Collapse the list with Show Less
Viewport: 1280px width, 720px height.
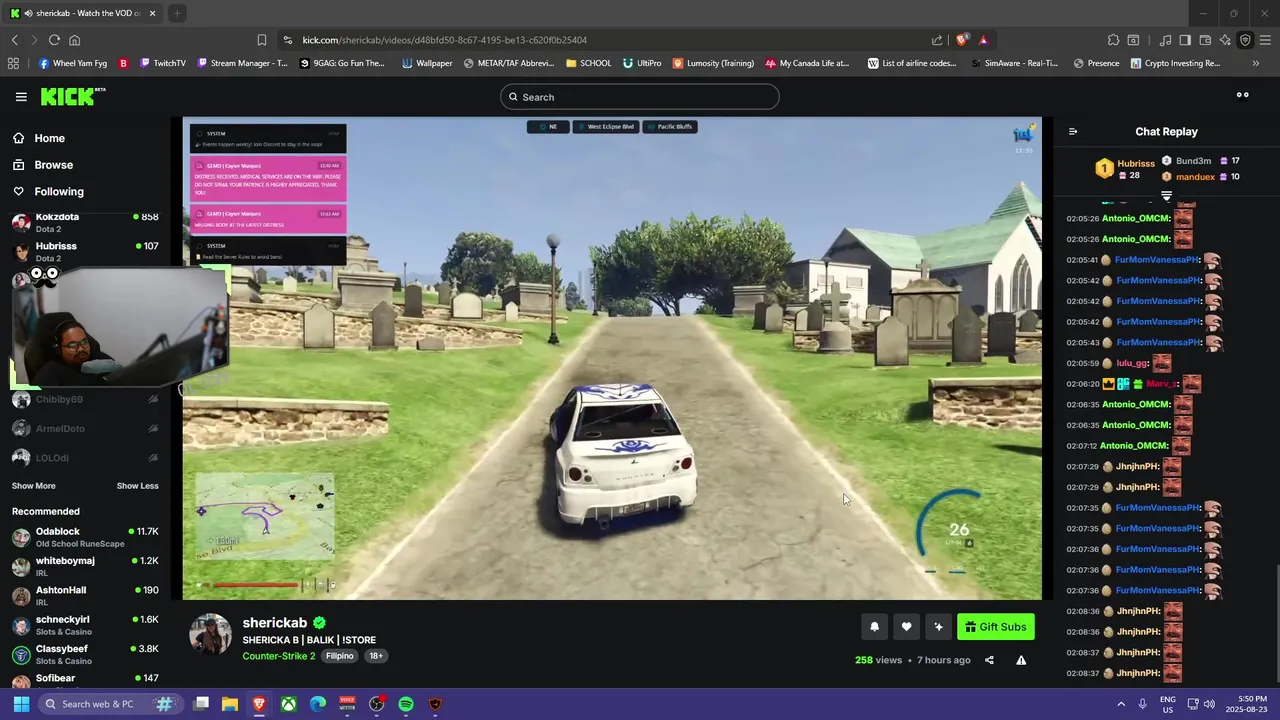137,486
